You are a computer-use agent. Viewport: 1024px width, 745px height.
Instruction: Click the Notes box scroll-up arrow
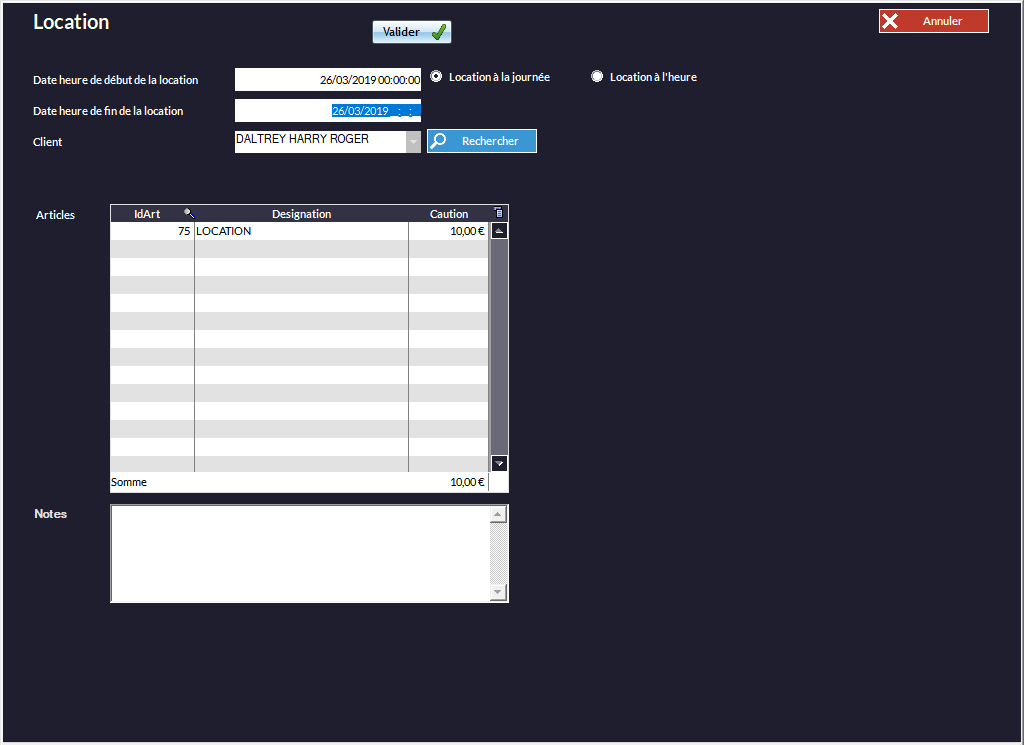[499, 515]
